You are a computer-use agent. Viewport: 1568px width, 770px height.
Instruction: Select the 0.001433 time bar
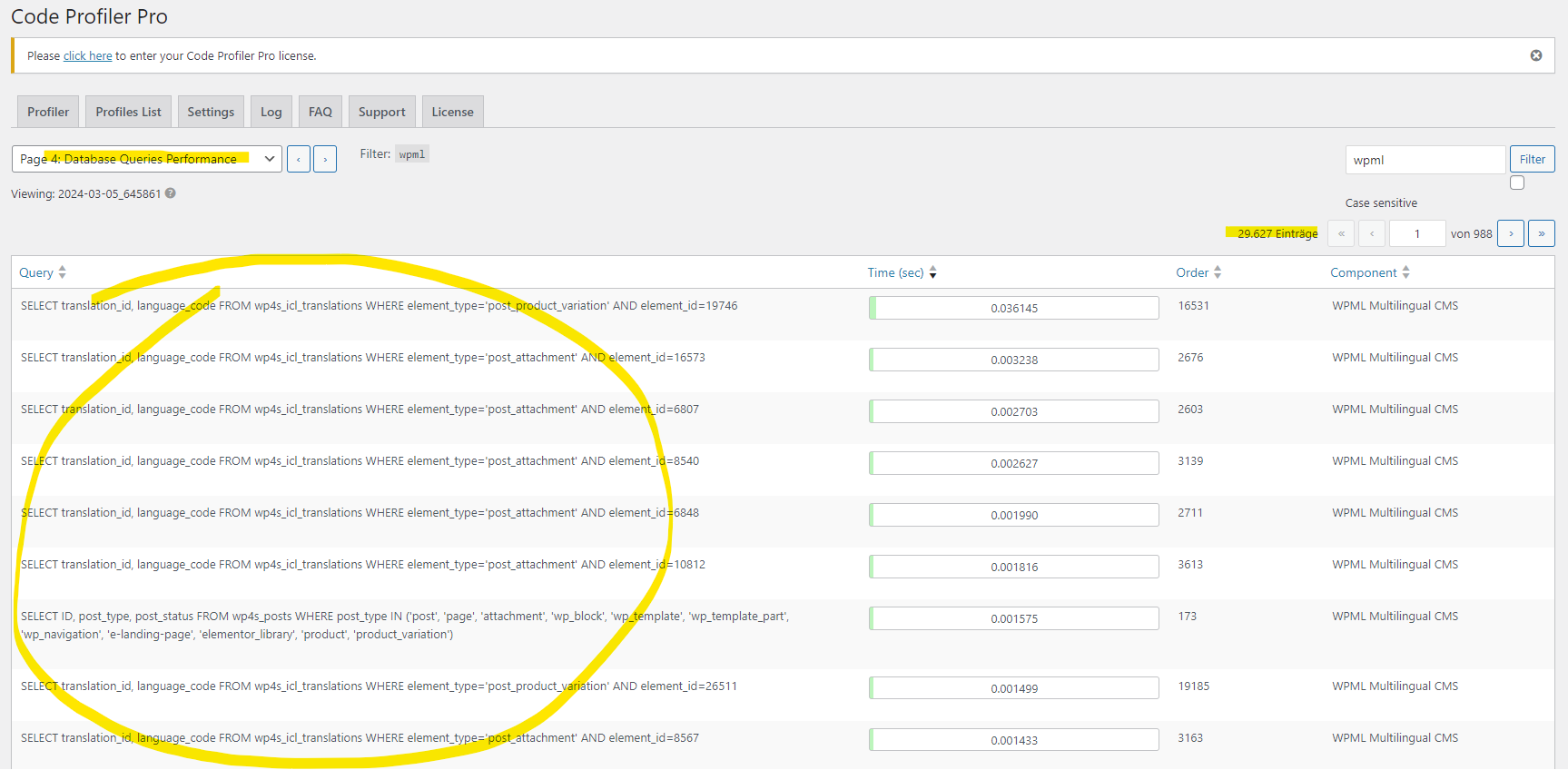(1014, 740)
